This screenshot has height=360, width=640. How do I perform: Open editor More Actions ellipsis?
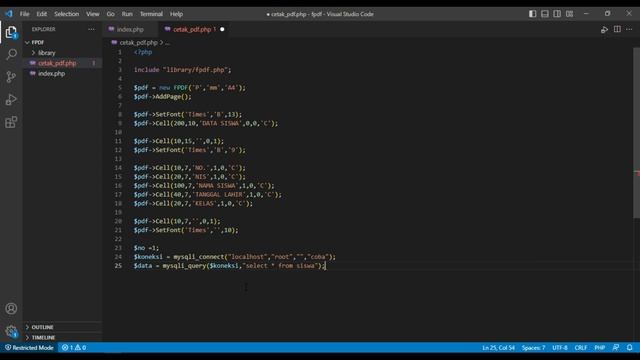pyautogui.click(x=629, y=29)
